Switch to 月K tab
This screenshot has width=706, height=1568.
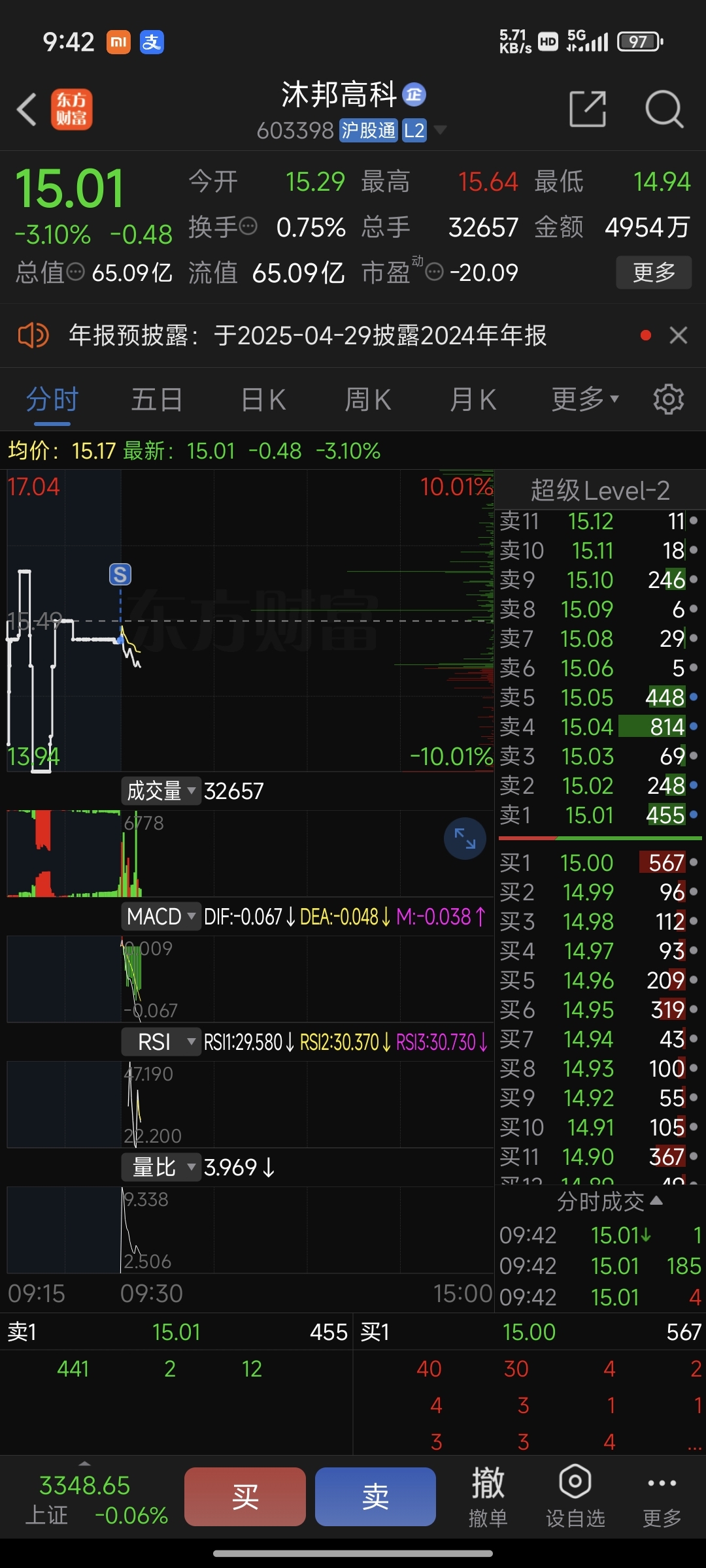click(x=473, y=399)
